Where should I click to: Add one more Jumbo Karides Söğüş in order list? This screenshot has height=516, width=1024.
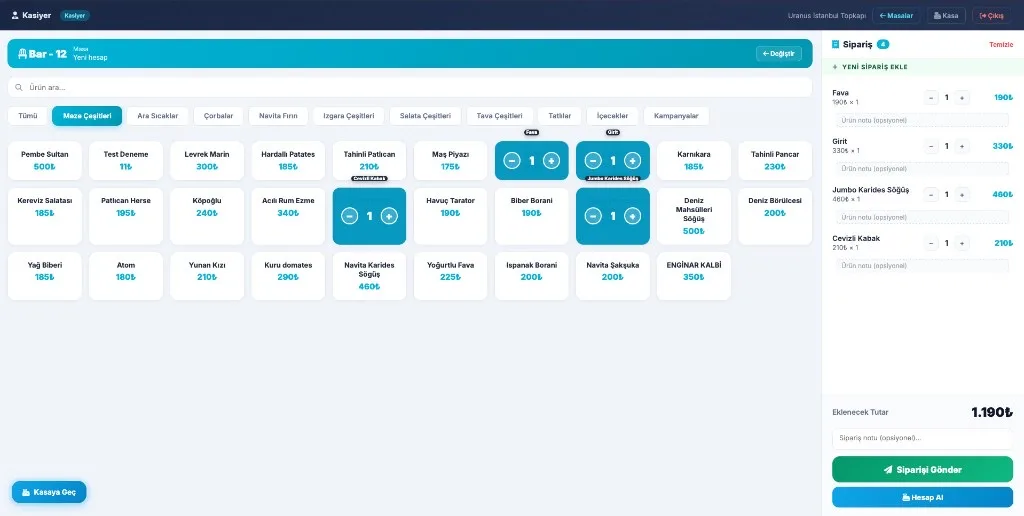click(x=961, y=195)
